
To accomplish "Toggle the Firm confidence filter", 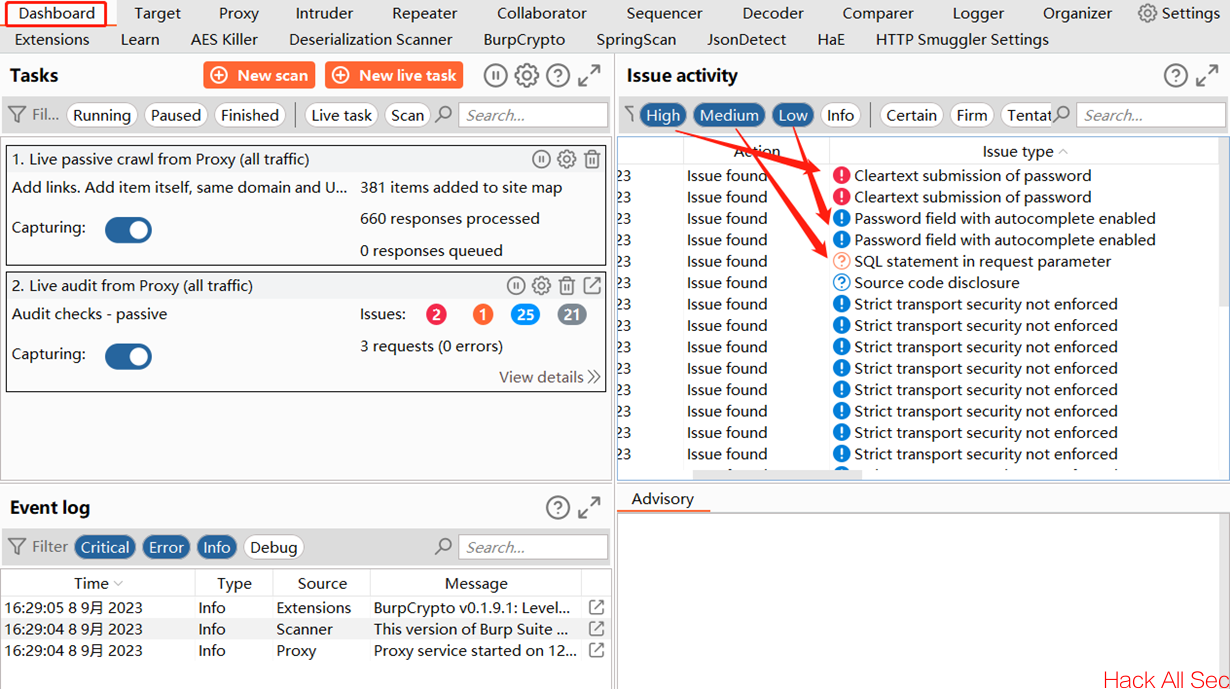I will [x=971, y=115].
